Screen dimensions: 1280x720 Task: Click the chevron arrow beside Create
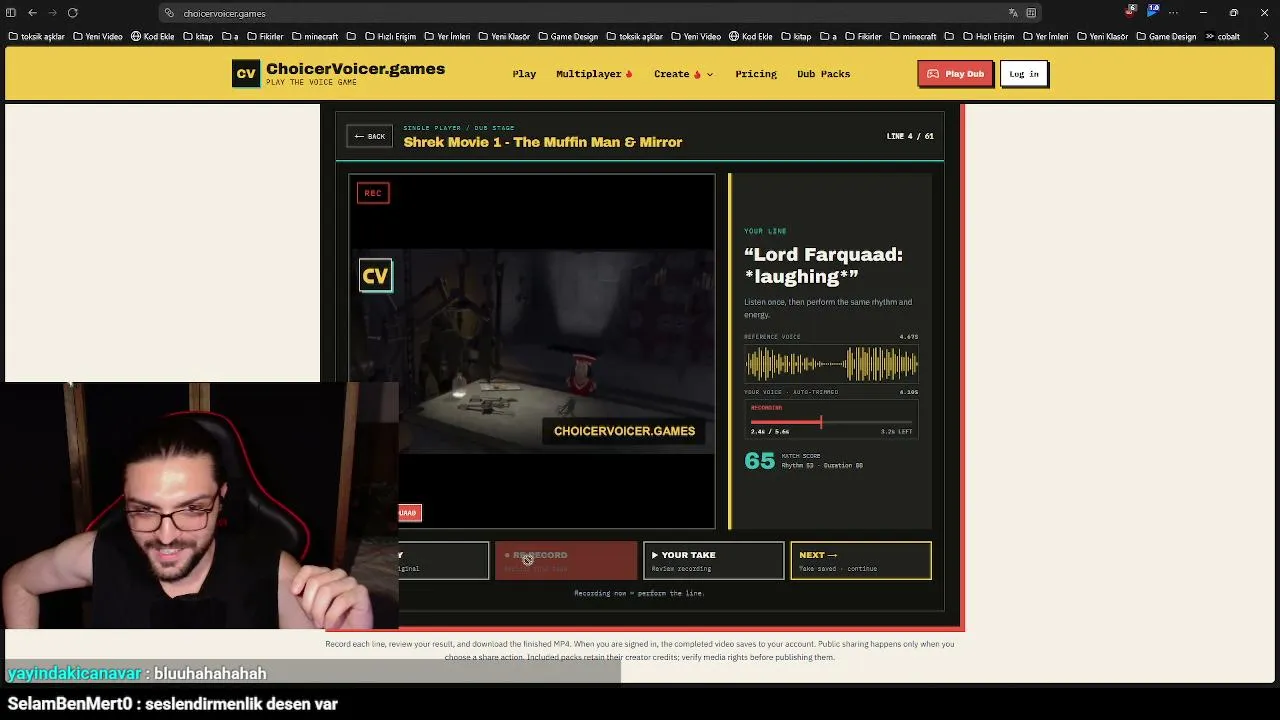710,74
